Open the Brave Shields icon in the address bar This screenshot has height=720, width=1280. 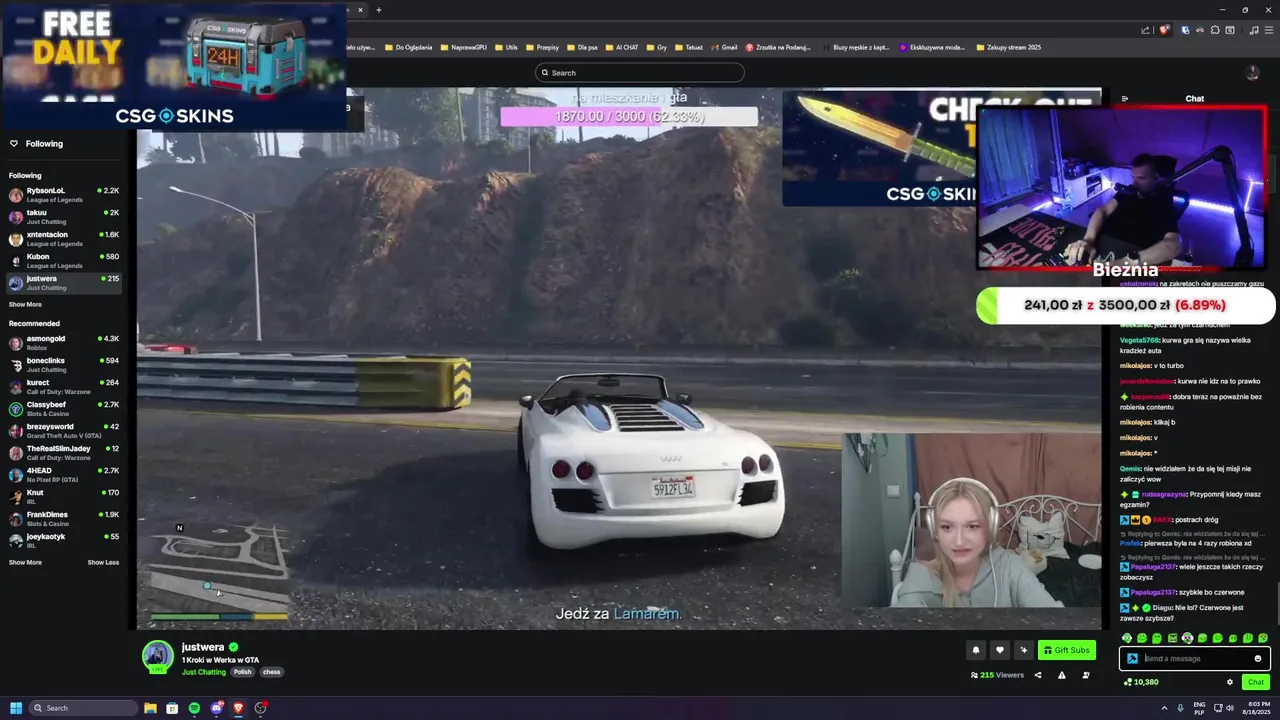(1163, 30)
